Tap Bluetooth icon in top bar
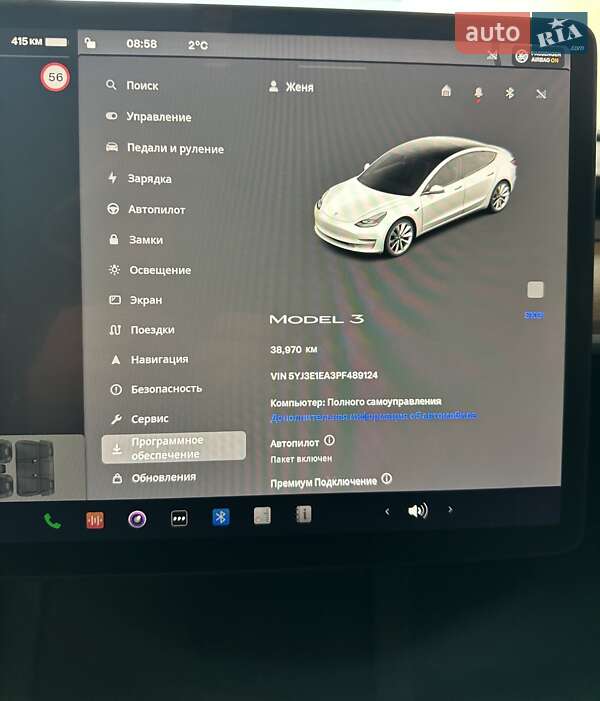The image size is (600, 701). pos(509,93)
